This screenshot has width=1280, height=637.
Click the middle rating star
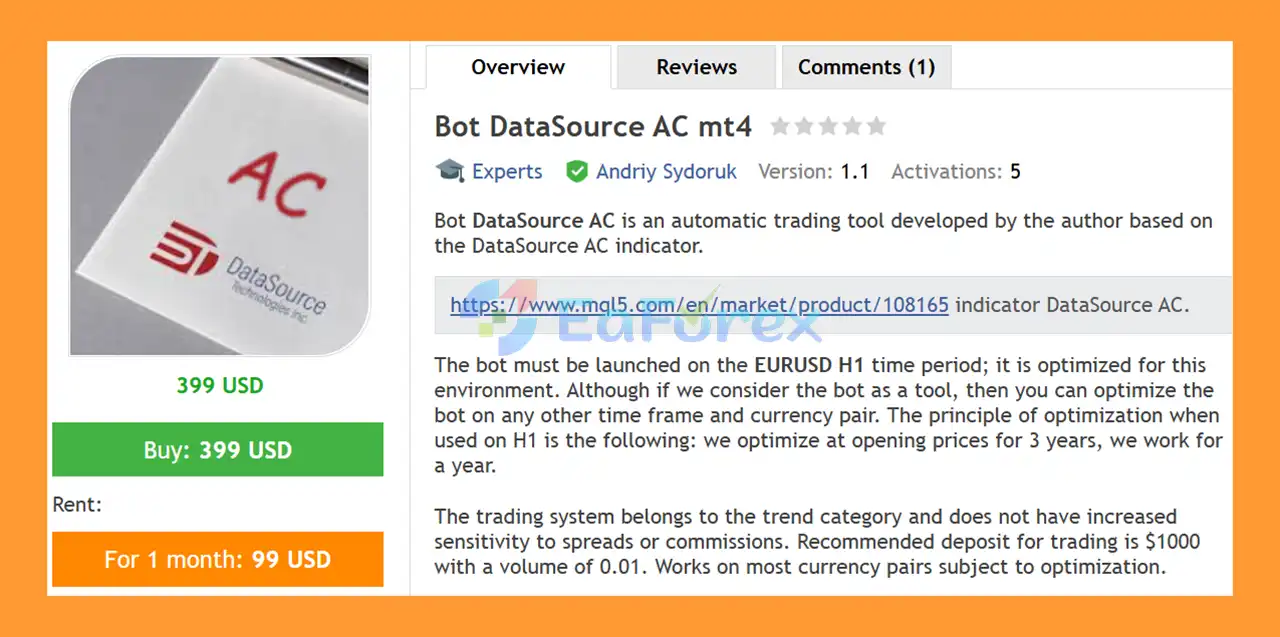(828, 126)
